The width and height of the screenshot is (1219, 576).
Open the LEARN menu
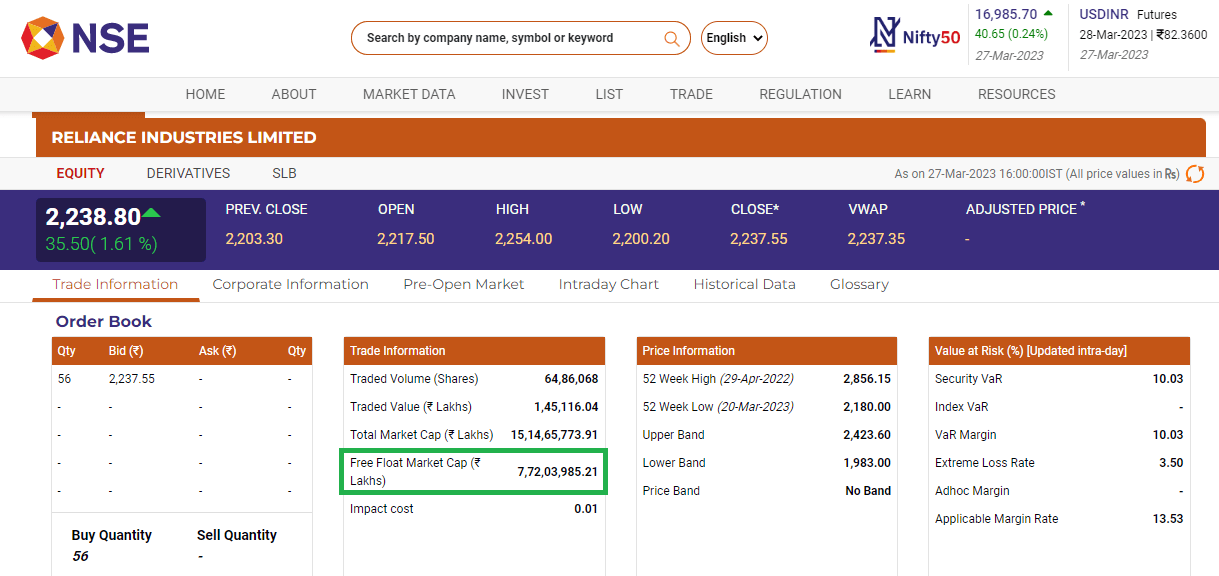[909, 94]
